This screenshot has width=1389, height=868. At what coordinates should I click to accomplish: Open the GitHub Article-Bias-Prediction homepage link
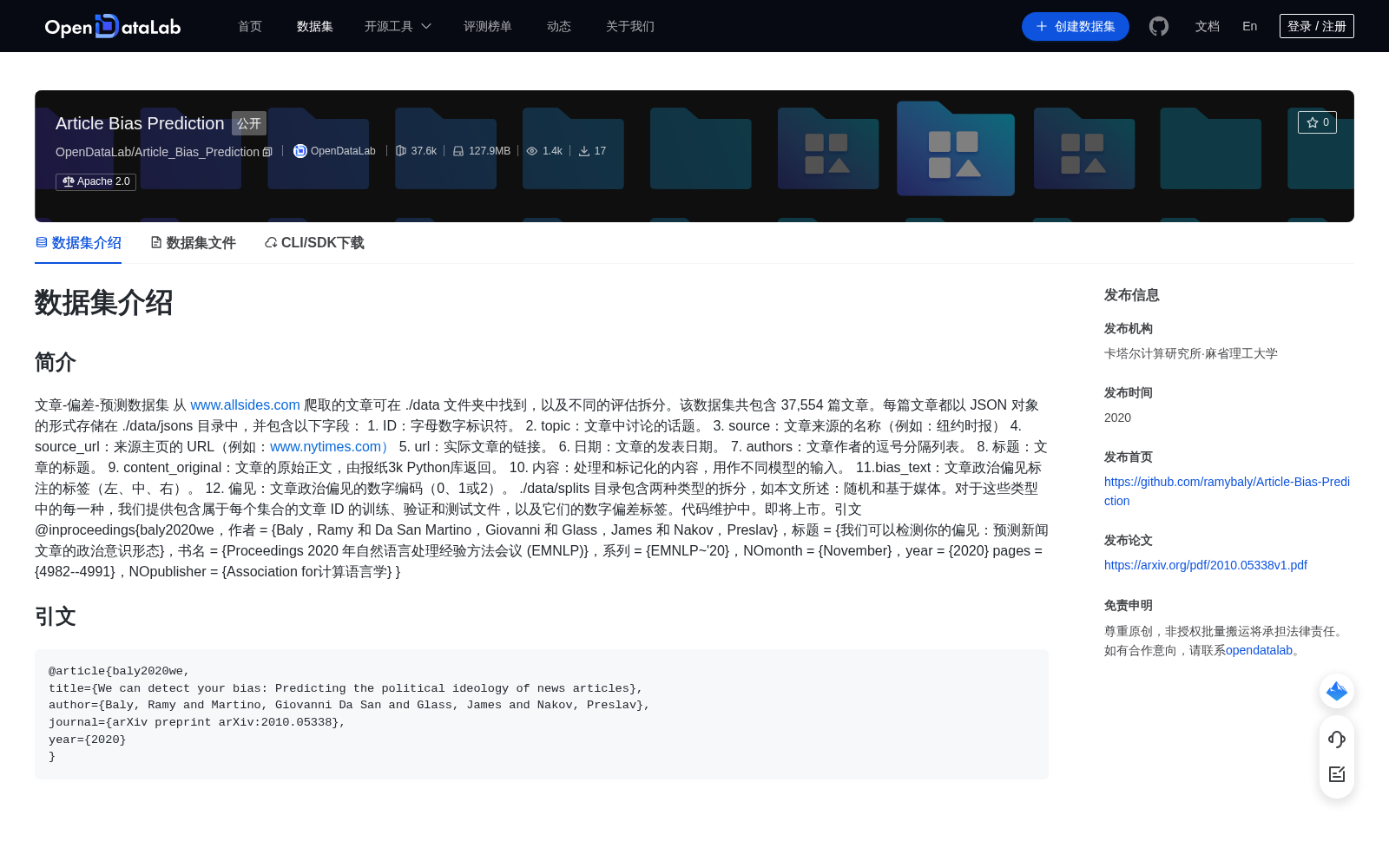tap(1227, 491)
